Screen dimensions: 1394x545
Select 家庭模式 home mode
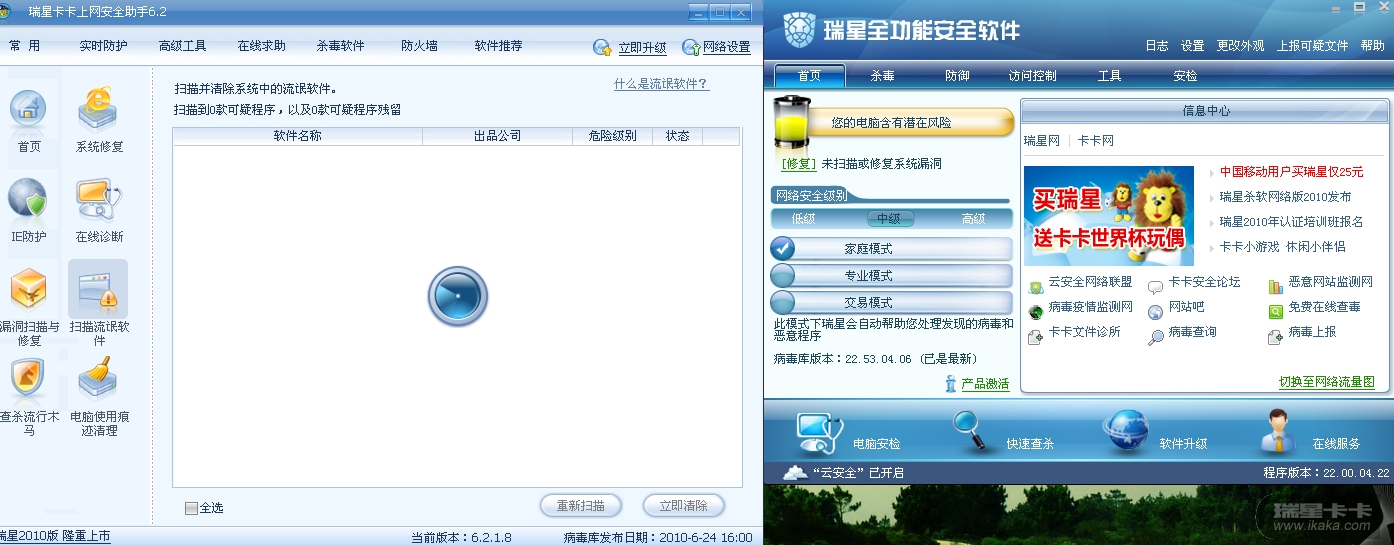[x=891, y=248]
